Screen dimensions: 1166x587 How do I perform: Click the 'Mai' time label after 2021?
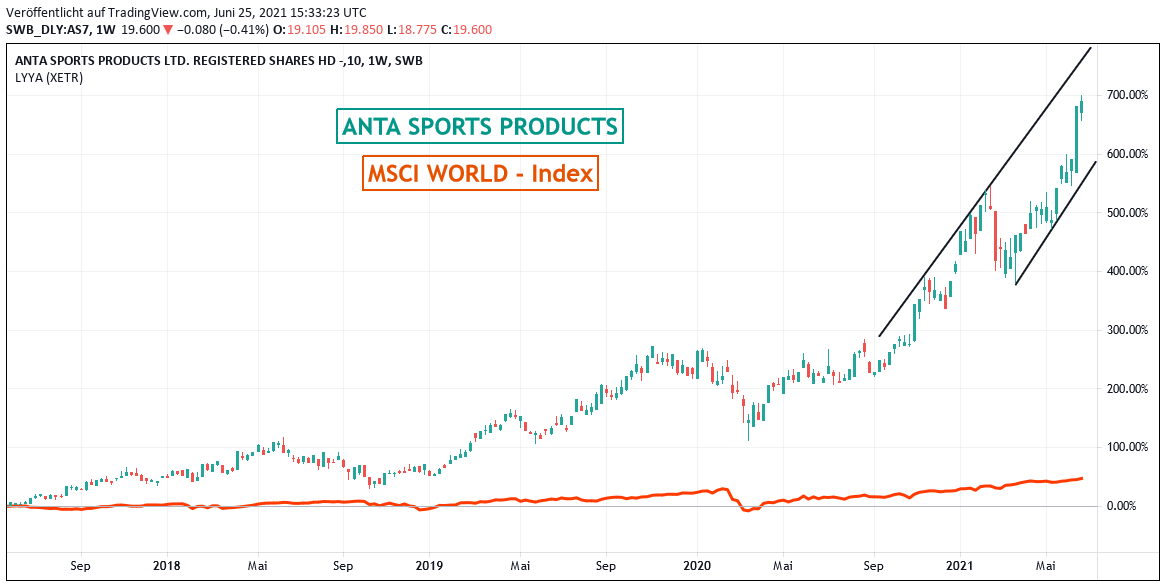tap(1046, 565)
